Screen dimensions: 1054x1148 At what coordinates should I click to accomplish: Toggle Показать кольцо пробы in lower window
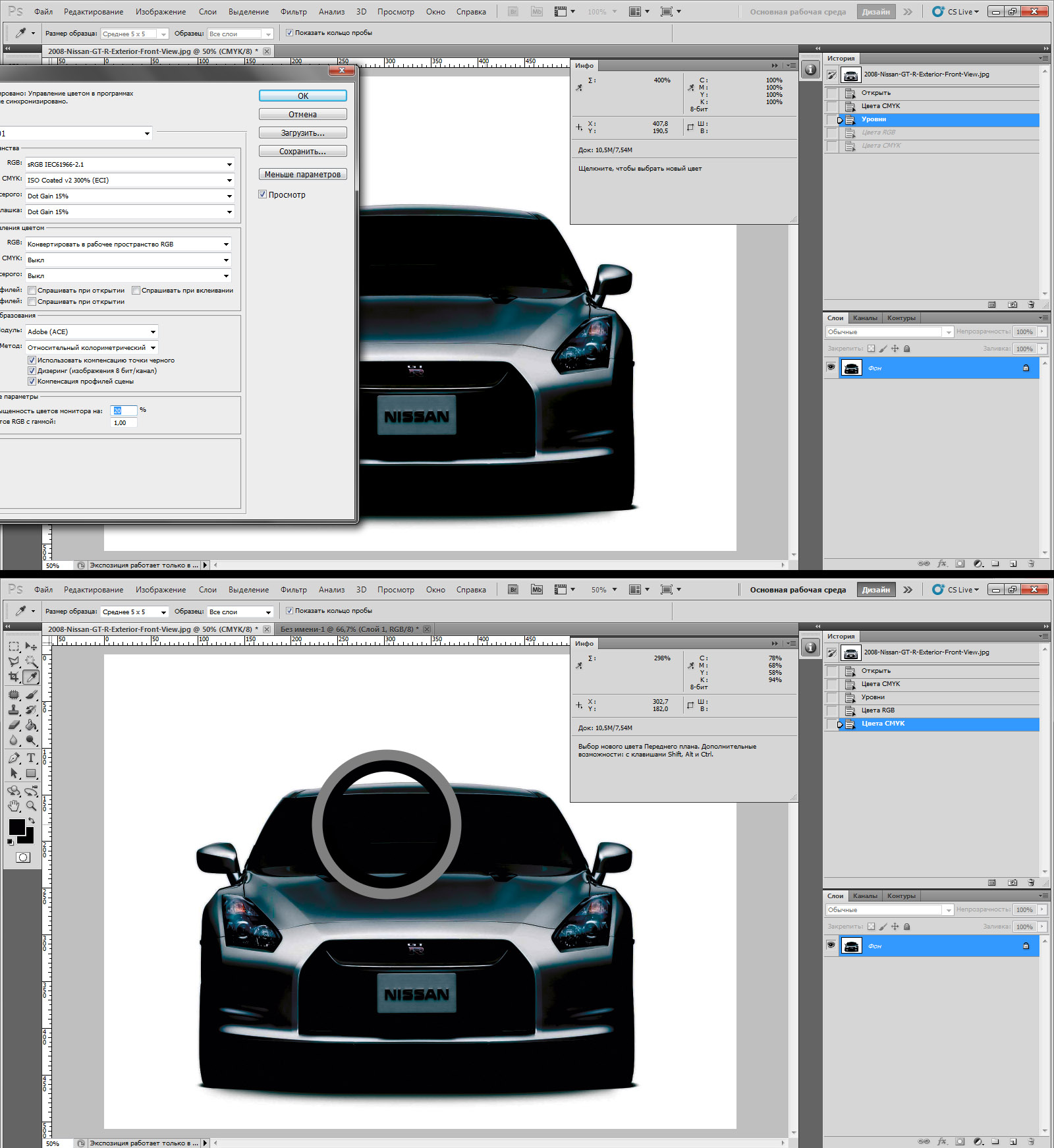point(289,610)
